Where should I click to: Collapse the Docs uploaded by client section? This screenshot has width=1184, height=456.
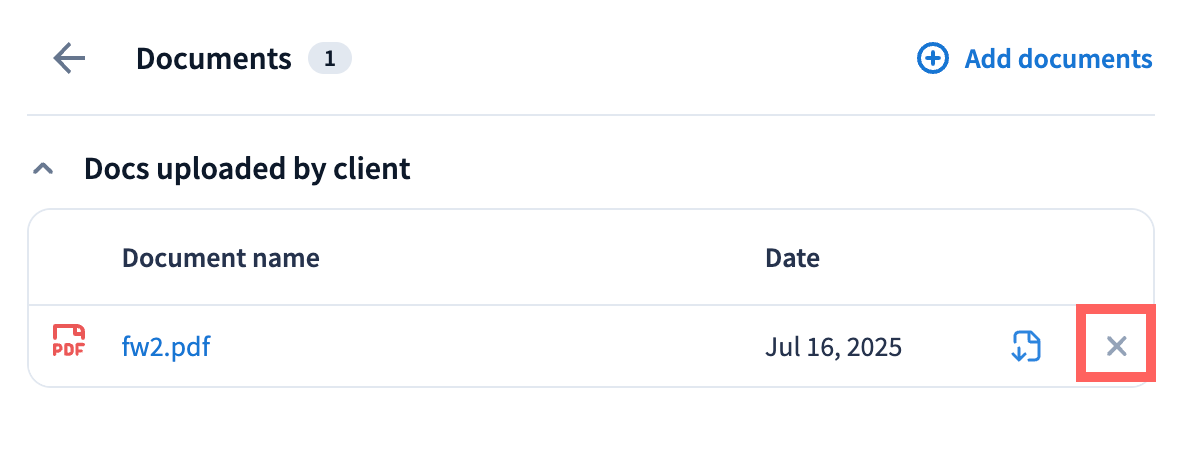[x=43, y=169]
